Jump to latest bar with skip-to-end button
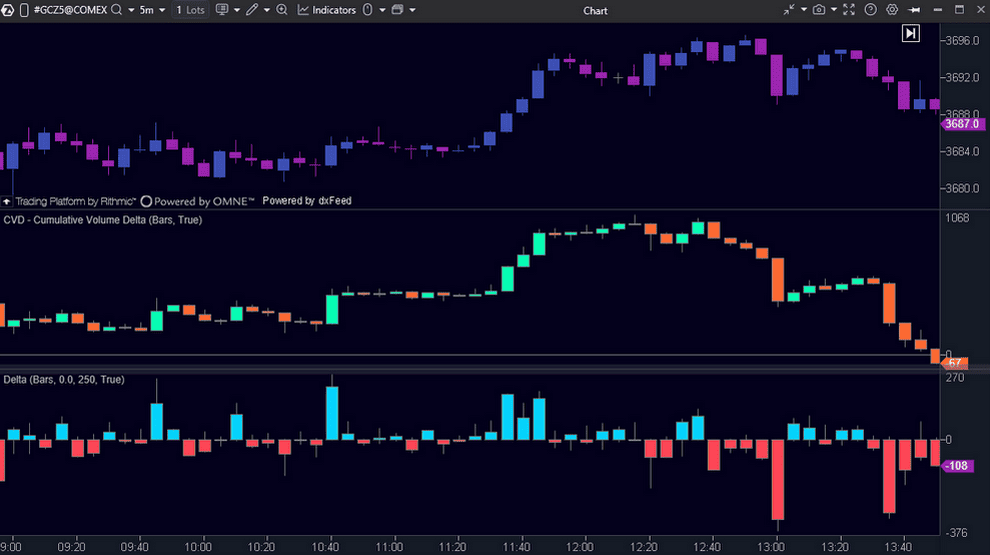The height and width of the screenshot is (555, 990). pos(910,33)
